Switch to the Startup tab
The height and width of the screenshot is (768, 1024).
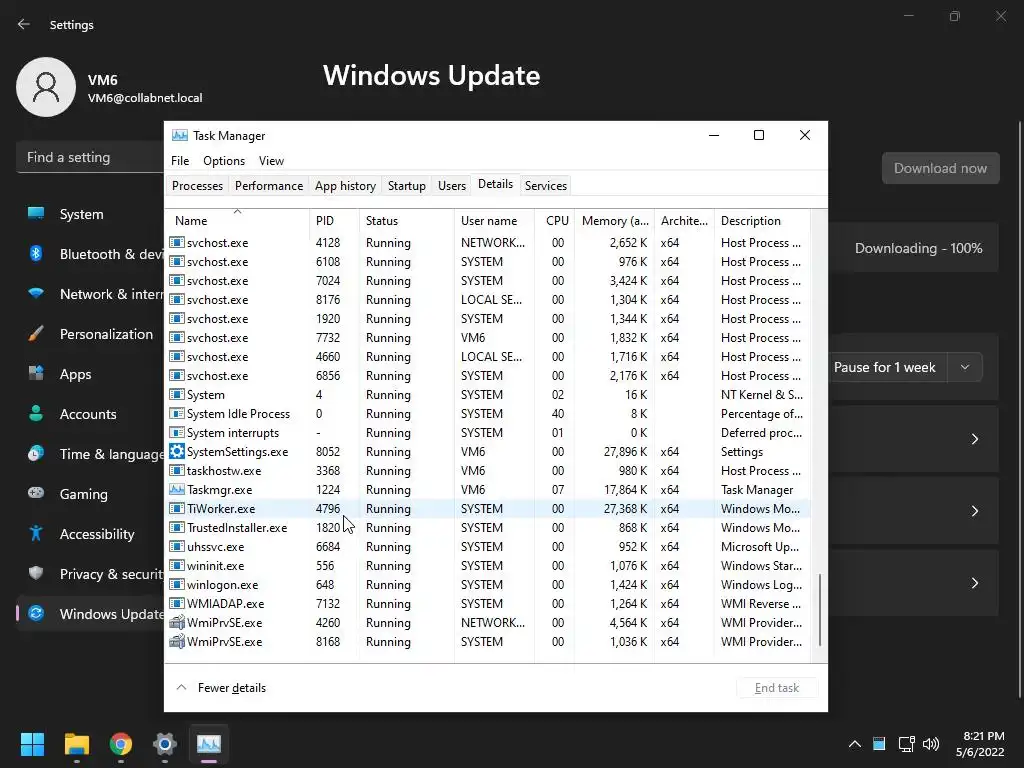406,185
